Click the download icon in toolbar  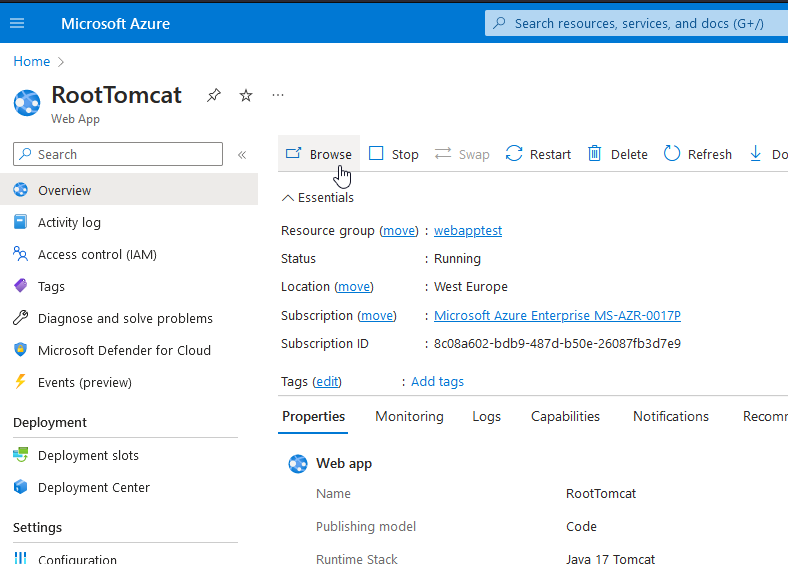coord(755,153)
